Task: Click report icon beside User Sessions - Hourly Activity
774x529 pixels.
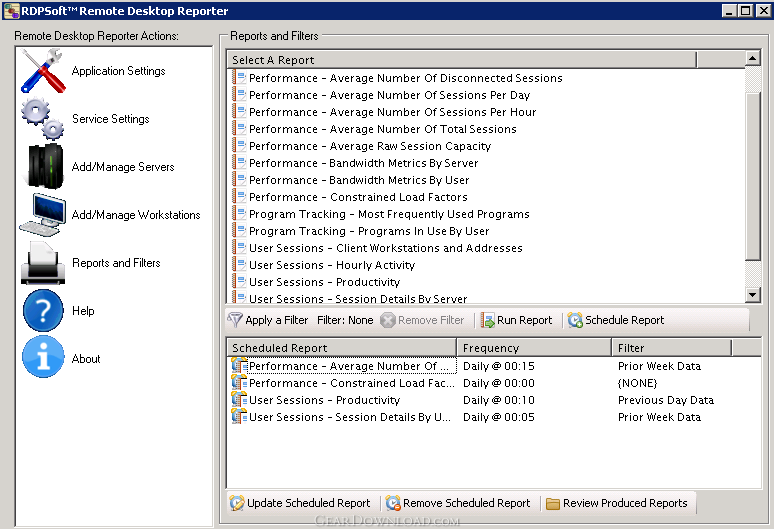Action: pos(239,264)
